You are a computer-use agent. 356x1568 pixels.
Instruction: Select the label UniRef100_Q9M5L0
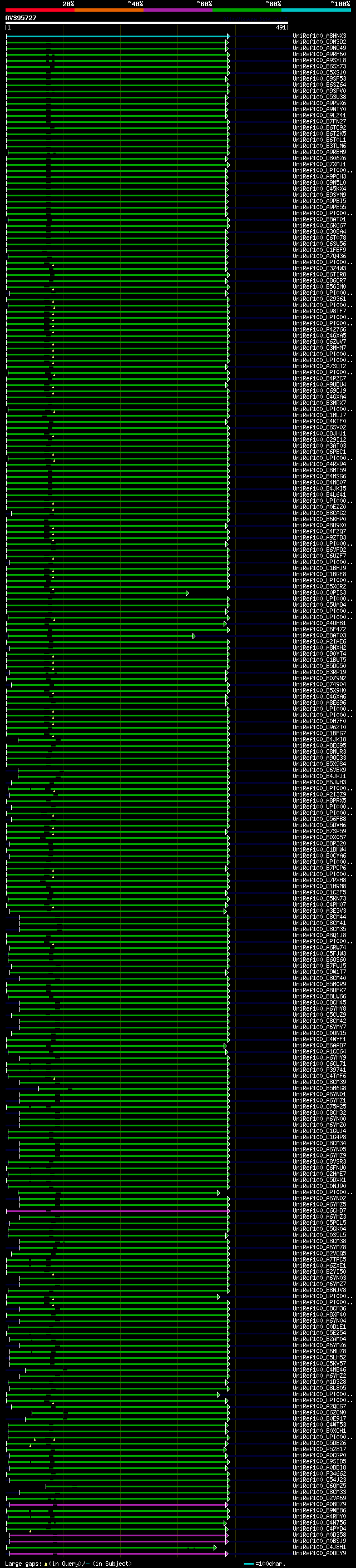pyautogui.click(x=319, y=182)
